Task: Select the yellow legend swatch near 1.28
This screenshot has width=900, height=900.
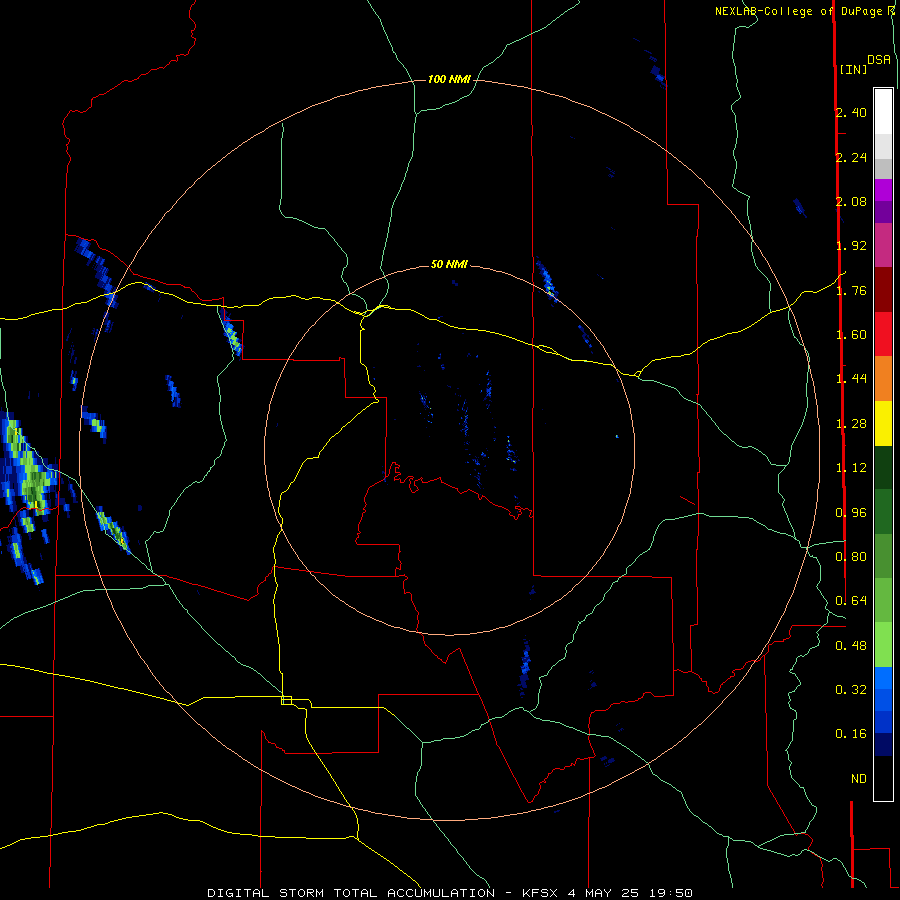Action: coord(883,423)
